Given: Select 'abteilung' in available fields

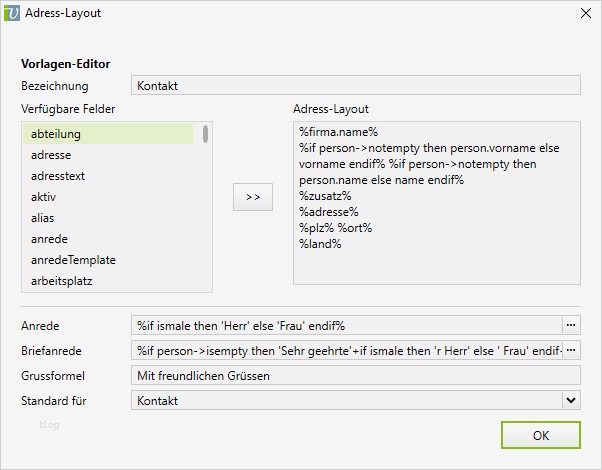Looking at the screenshot, I should (x=108, y=134).
